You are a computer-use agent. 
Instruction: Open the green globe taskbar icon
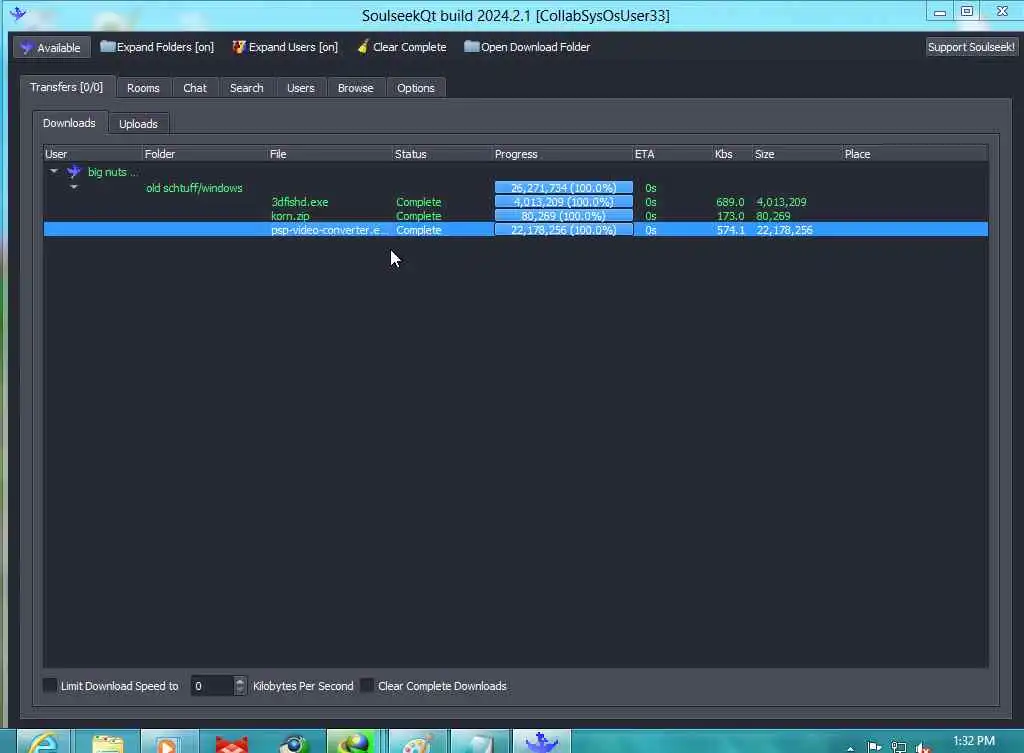(355, 743)
